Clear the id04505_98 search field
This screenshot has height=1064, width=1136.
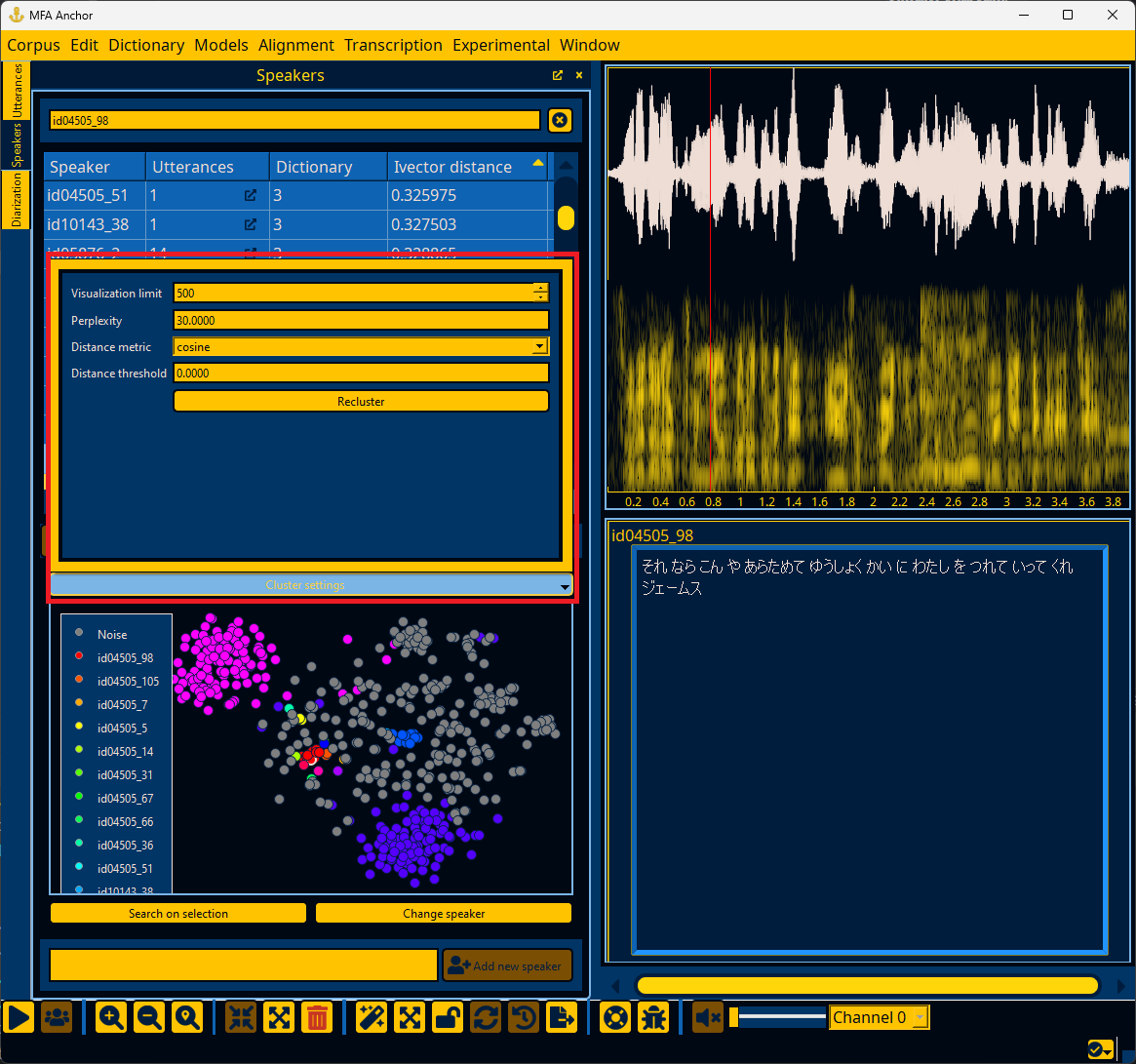pyautogui.click(x=560, y=120)
